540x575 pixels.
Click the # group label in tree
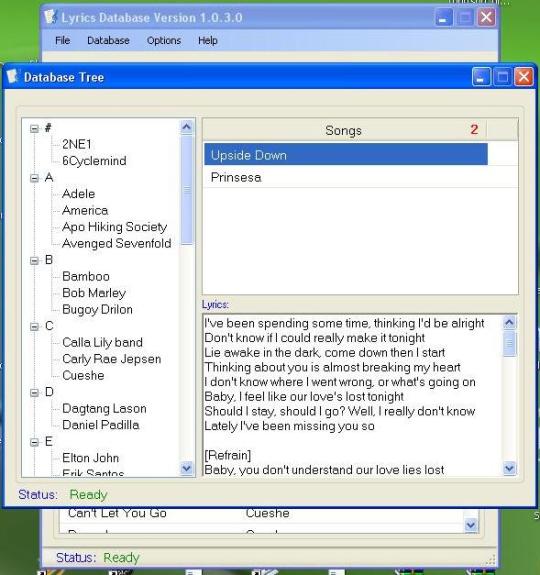click(x=48, y=128)
